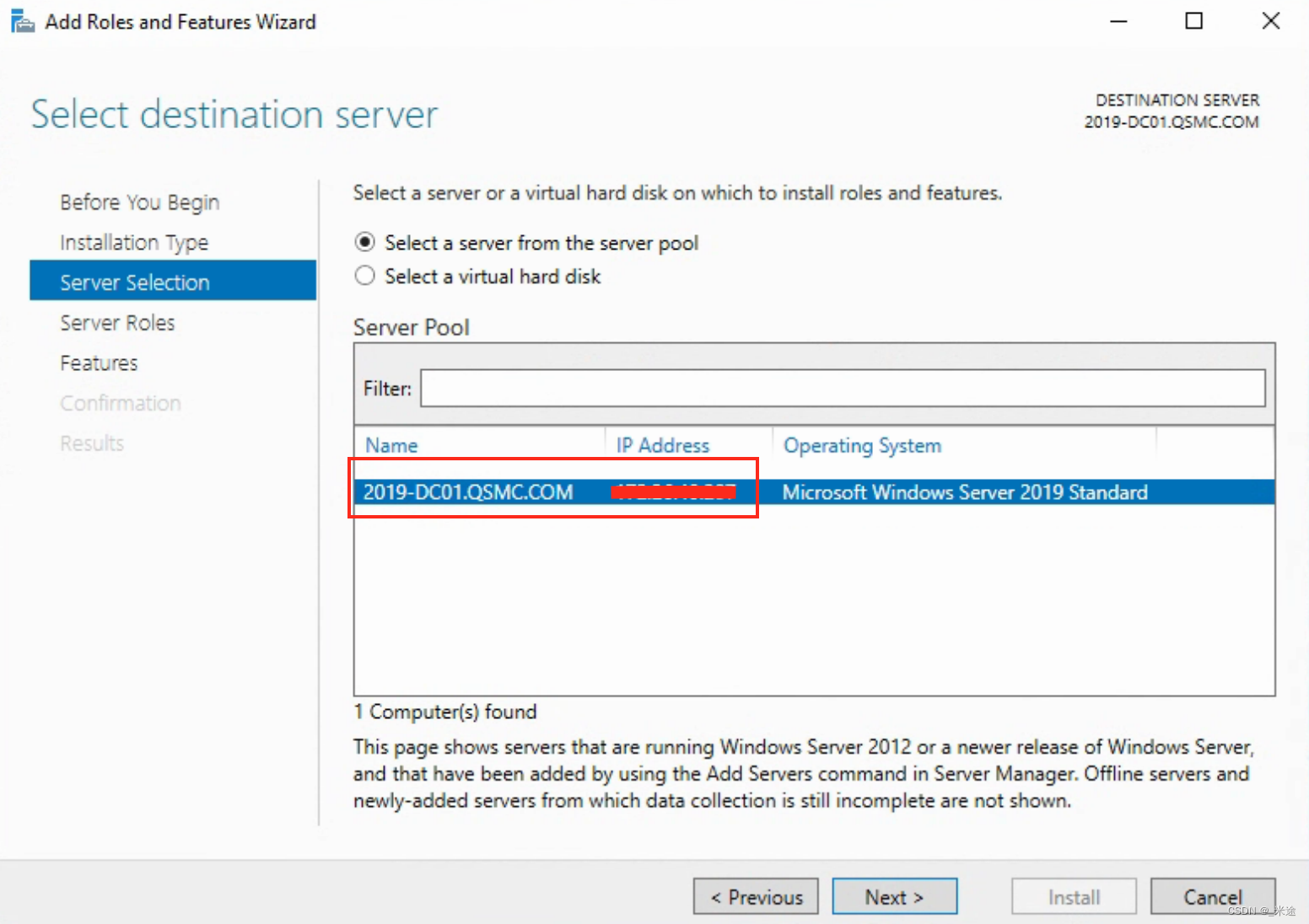This screenshot has height=924, width=1309.
Task: Sort server list by IP Address column
Action: [662, 445]
